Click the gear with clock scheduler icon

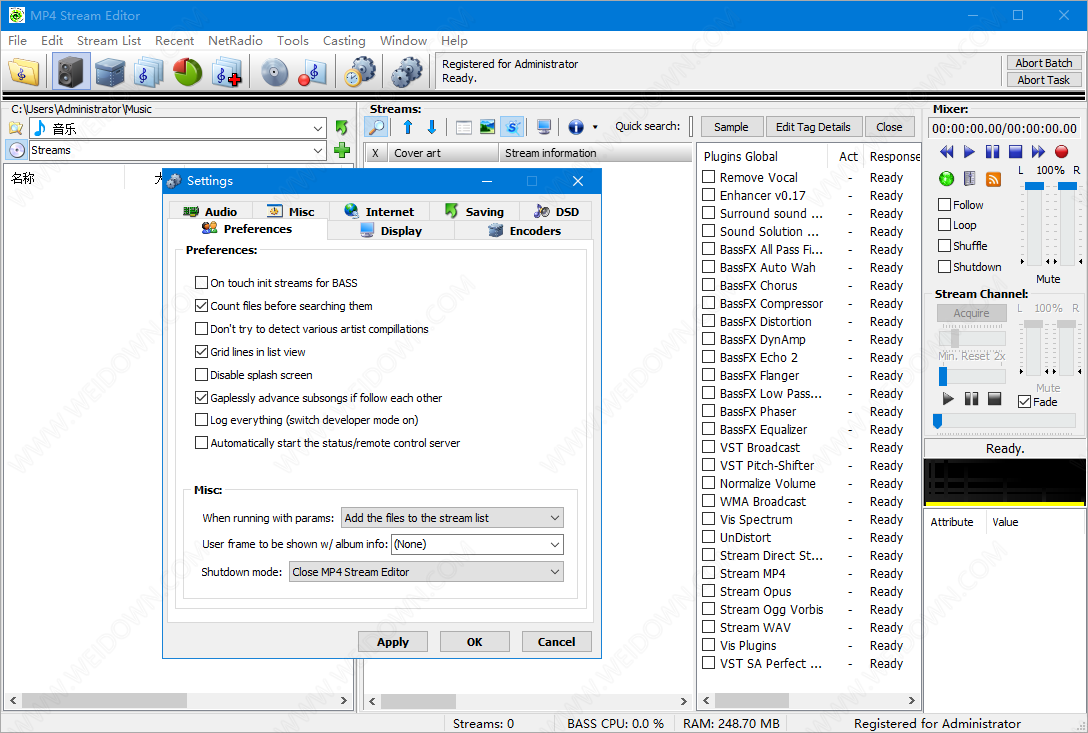click(x=360, y=71)
